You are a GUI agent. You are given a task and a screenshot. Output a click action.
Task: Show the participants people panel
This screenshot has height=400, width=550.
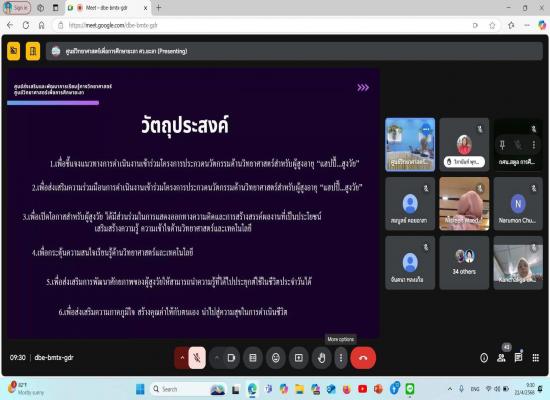click(502, 358)
